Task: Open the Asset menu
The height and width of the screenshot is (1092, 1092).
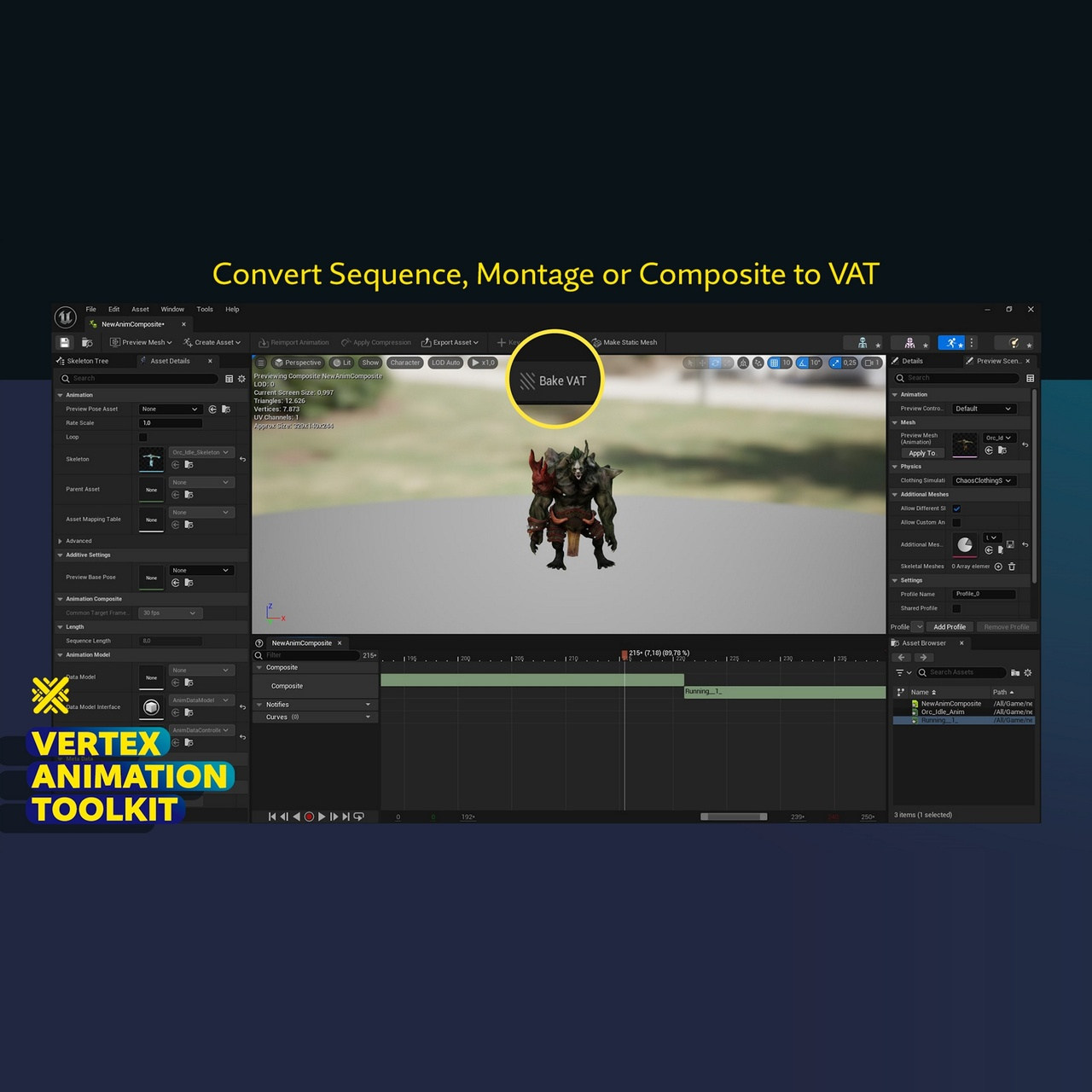Action: click(x=140, y=310)
